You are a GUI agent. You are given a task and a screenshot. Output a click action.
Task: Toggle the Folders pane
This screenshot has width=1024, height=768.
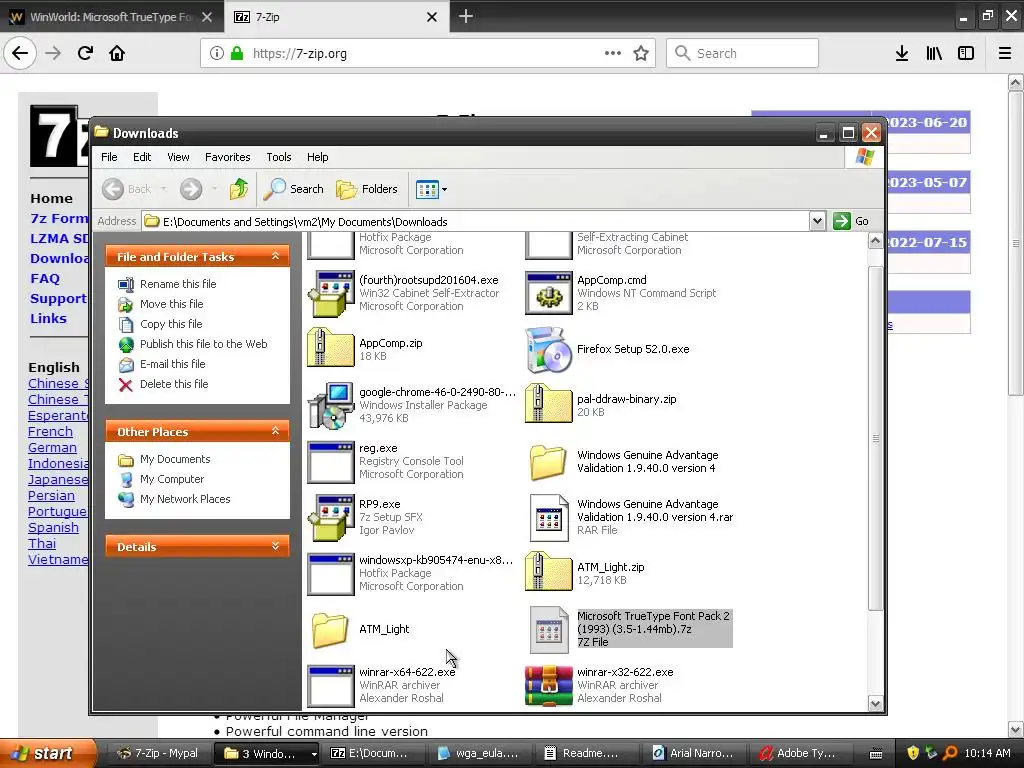tap(366, 189)
